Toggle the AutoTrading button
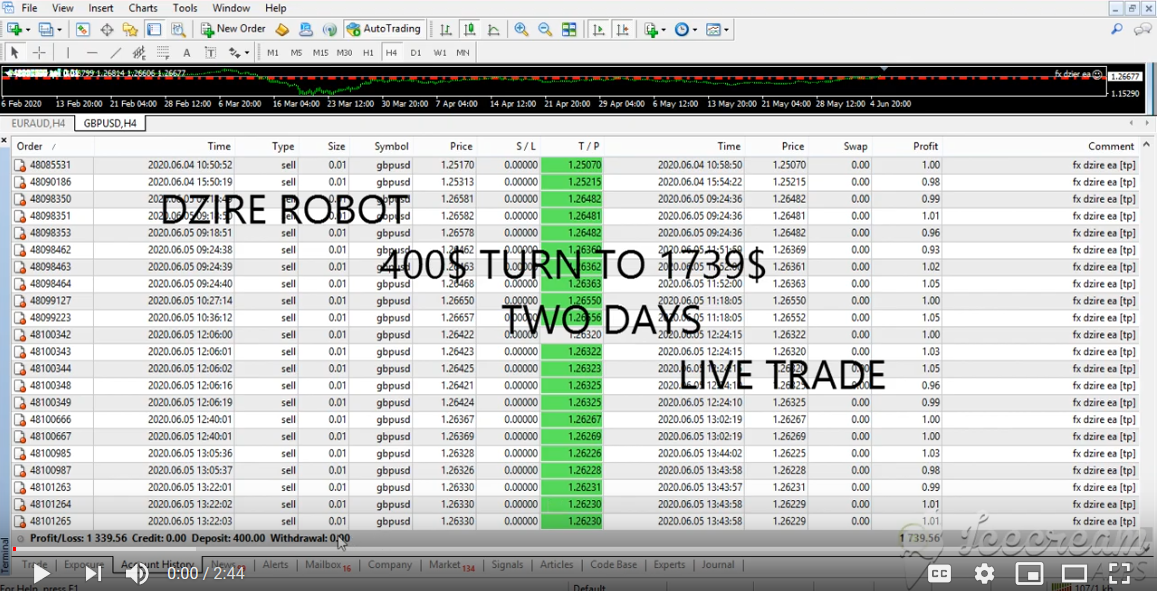Screen dimensions: 1157x591 coord(385,30)
